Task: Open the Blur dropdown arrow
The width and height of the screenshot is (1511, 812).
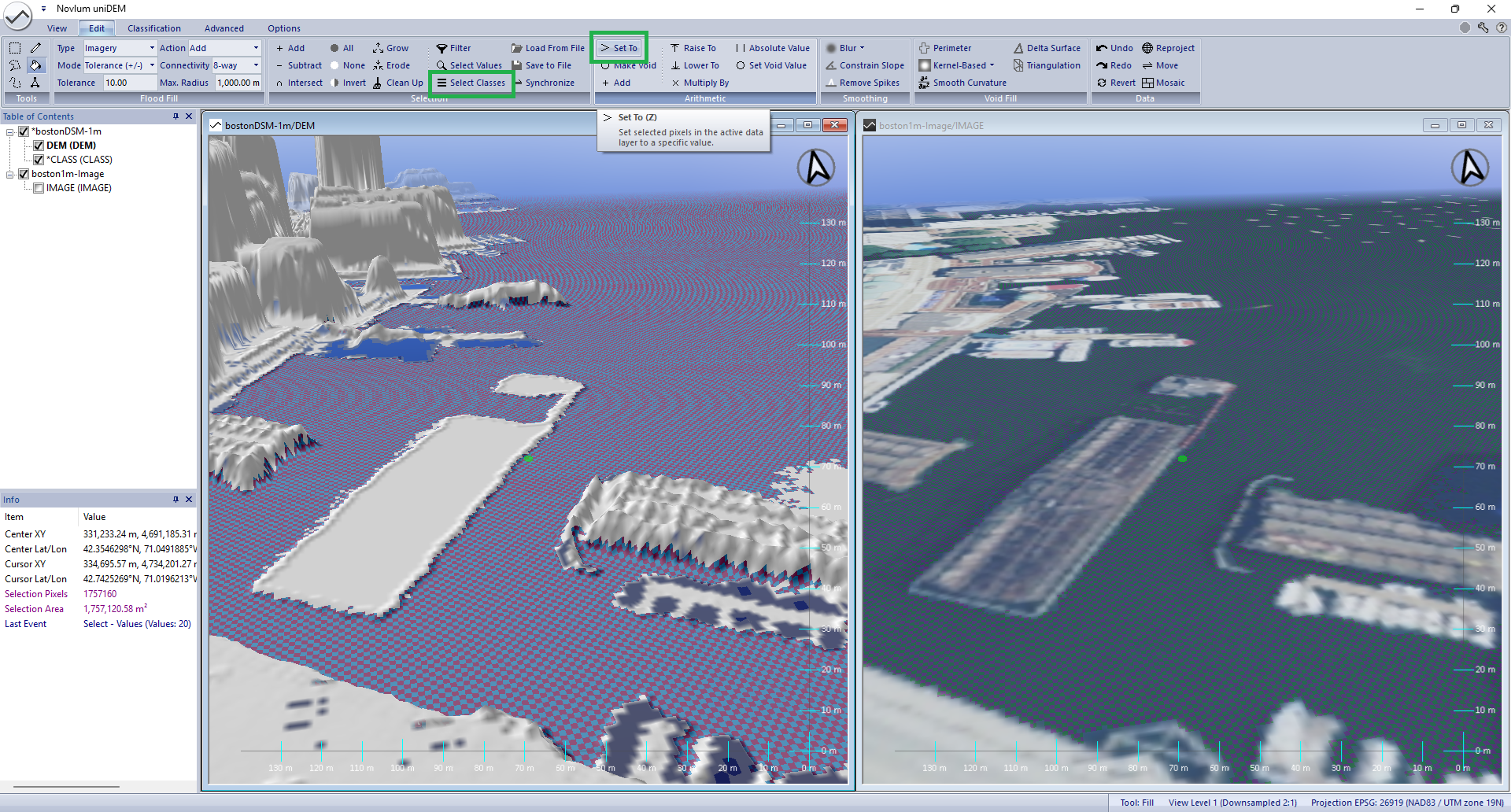Action: [x=862, y=48]
